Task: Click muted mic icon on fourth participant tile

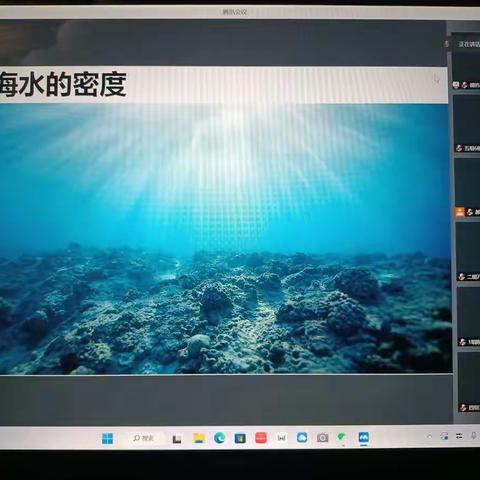Action: pos(462,276)
